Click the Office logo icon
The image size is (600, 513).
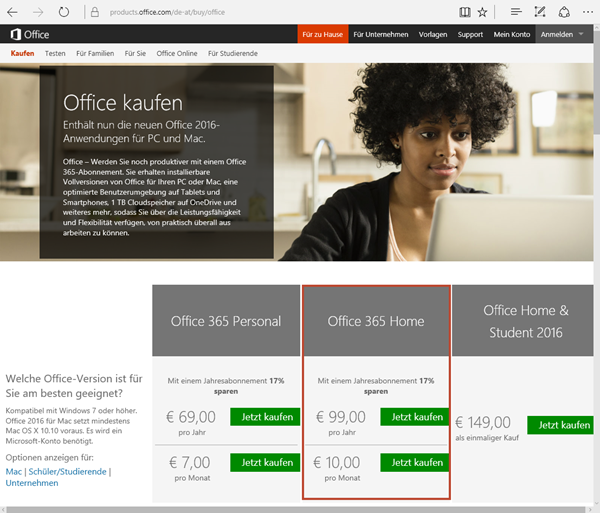[16, 34]
